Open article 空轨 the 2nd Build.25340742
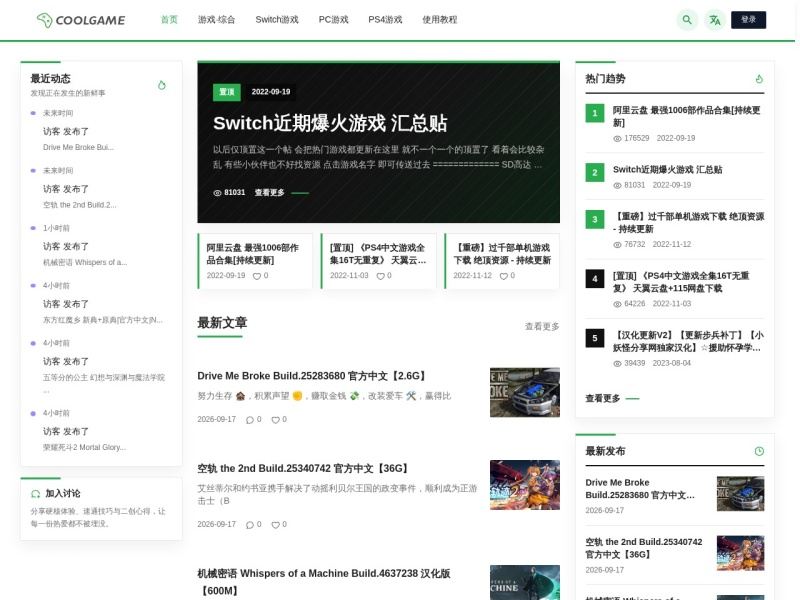Viewport: 800px width, 600px height. [x=303, y=468]
